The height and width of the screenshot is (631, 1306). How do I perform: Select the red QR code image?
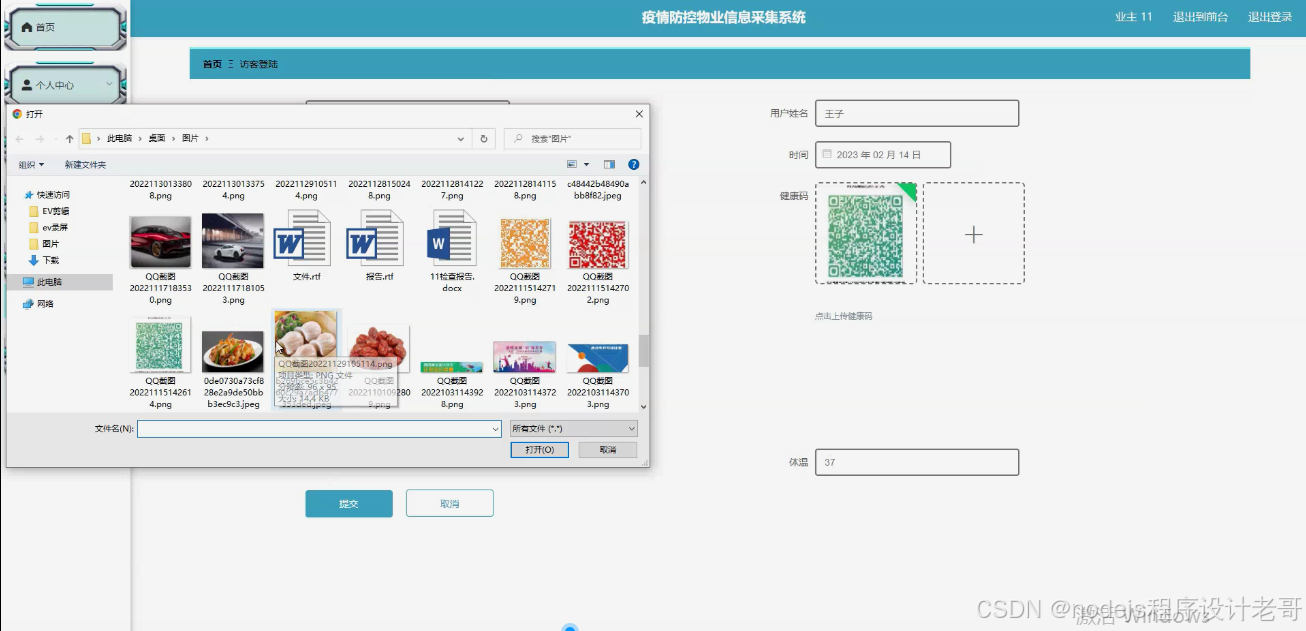point(598,243)
